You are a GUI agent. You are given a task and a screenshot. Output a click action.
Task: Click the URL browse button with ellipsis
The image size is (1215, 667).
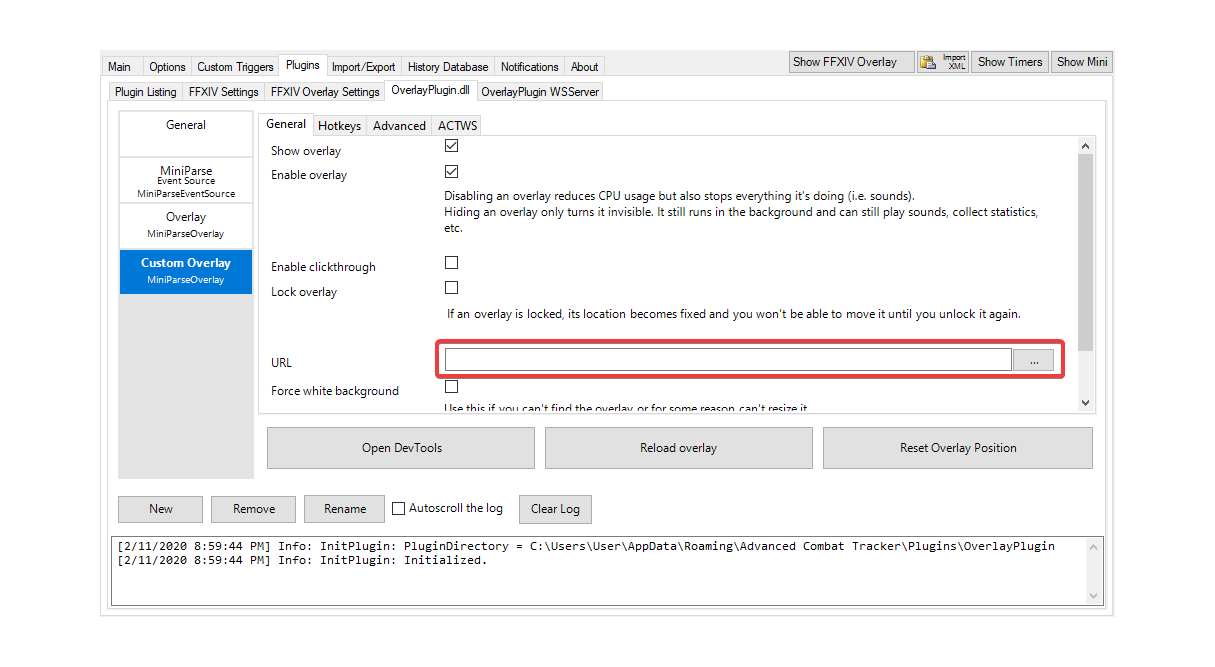1033,360
